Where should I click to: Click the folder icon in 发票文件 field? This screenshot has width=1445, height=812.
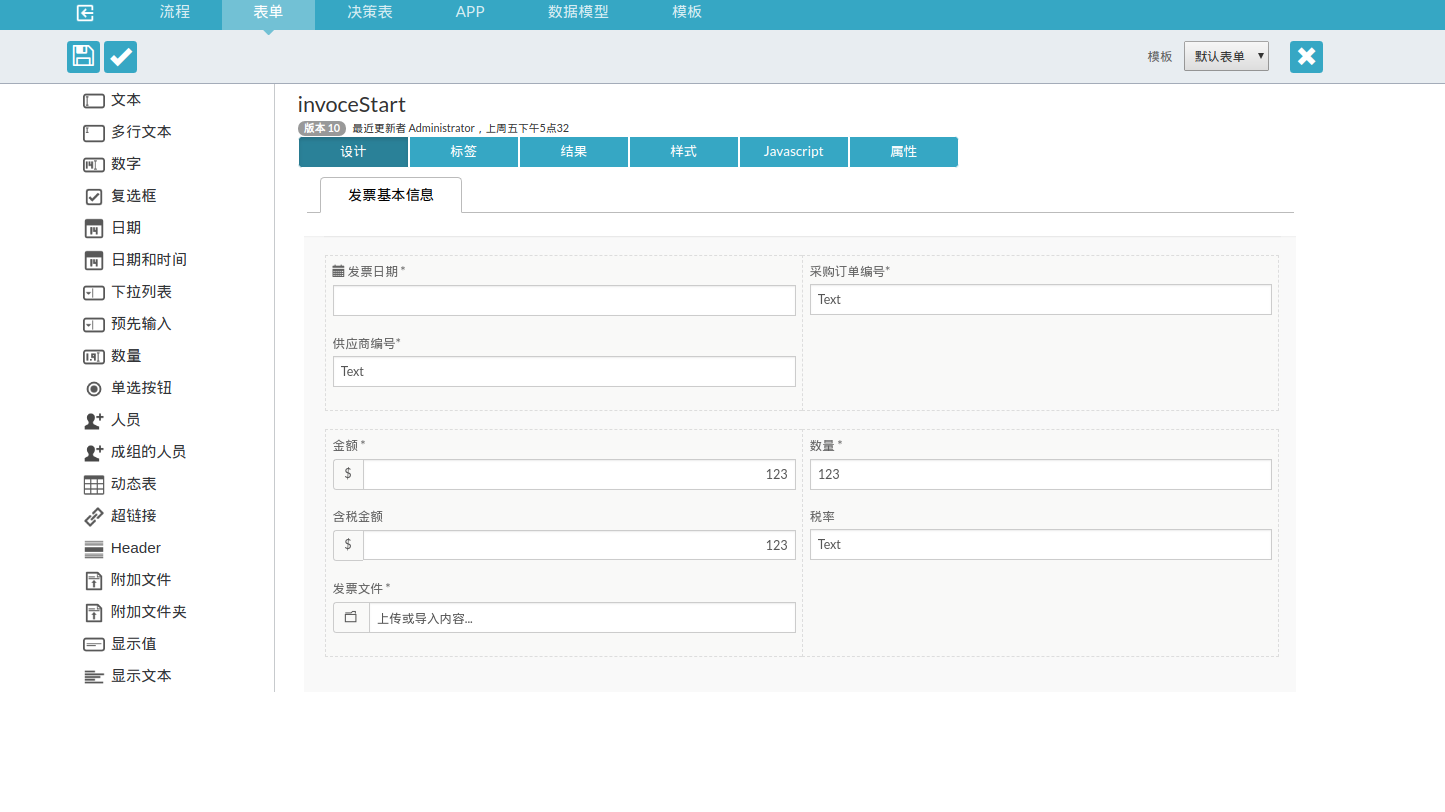point(351,618)
